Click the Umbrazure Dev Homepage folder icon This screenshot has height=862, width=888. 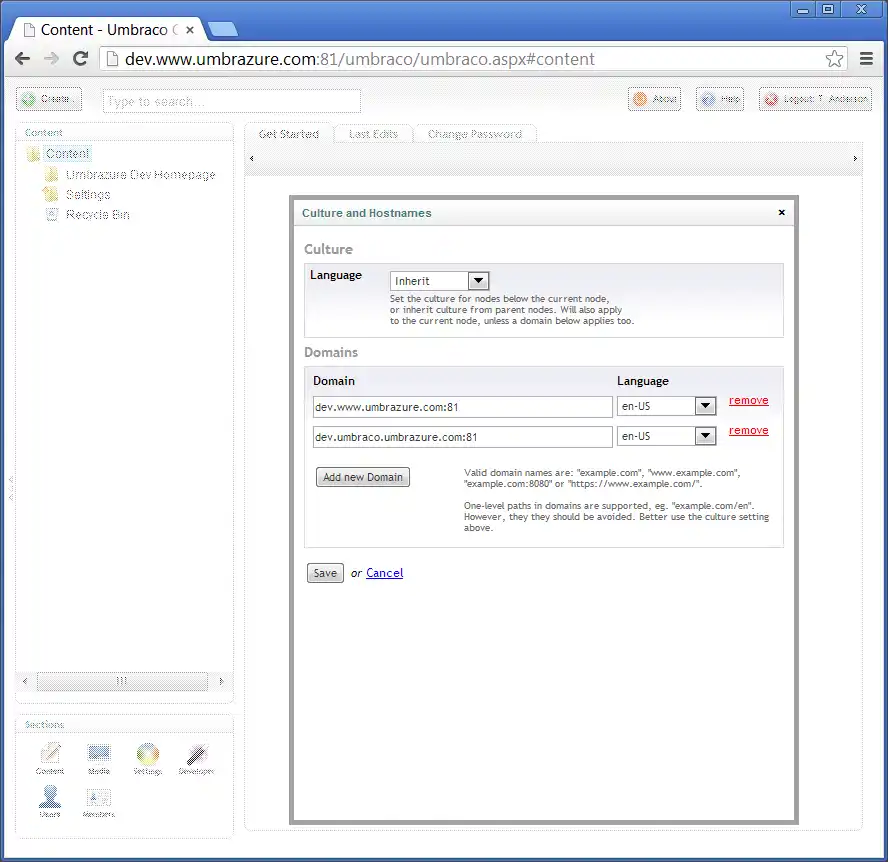click(51, 174)
